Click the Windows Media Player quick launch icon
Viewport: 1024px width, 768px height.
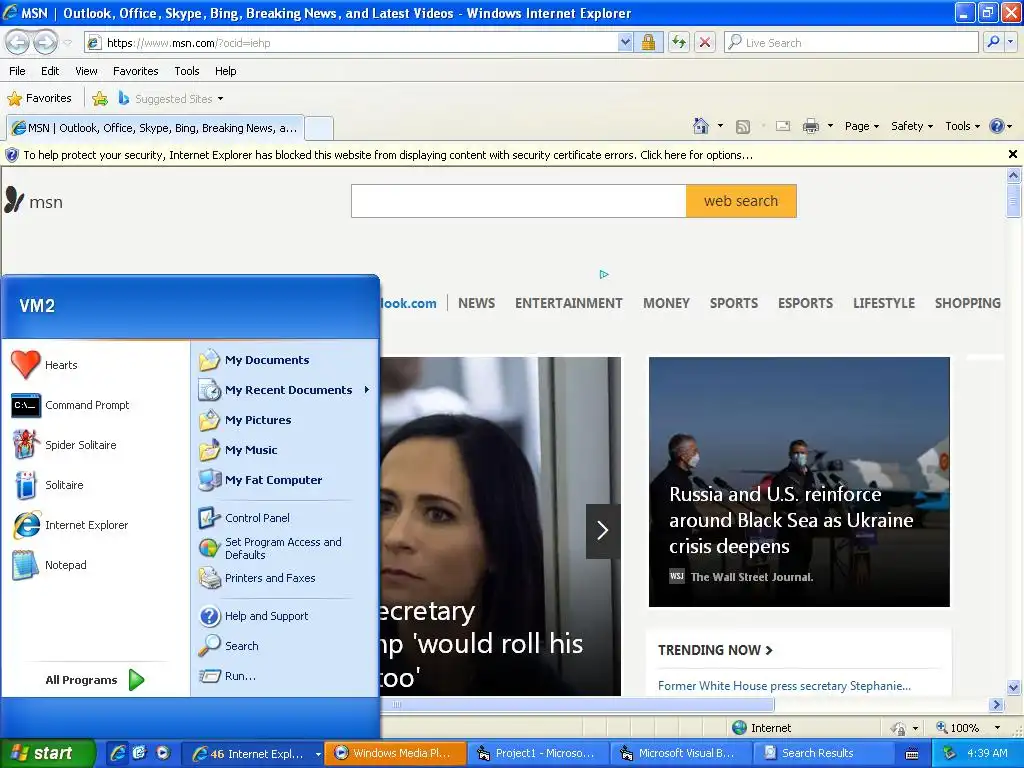pos(163,753)
